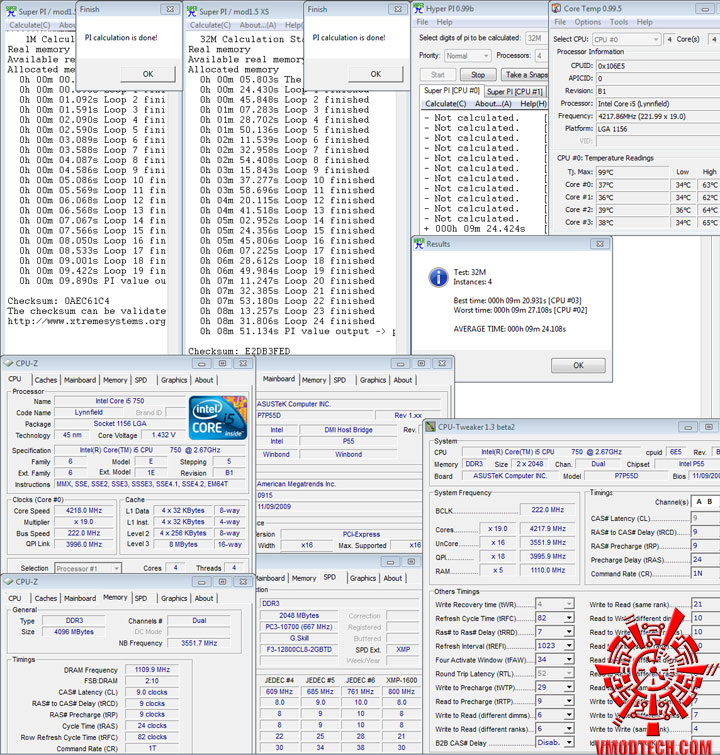The image size is (720, 755).
Task: Minimize the Core Temp window
Action: click(705, 9)
